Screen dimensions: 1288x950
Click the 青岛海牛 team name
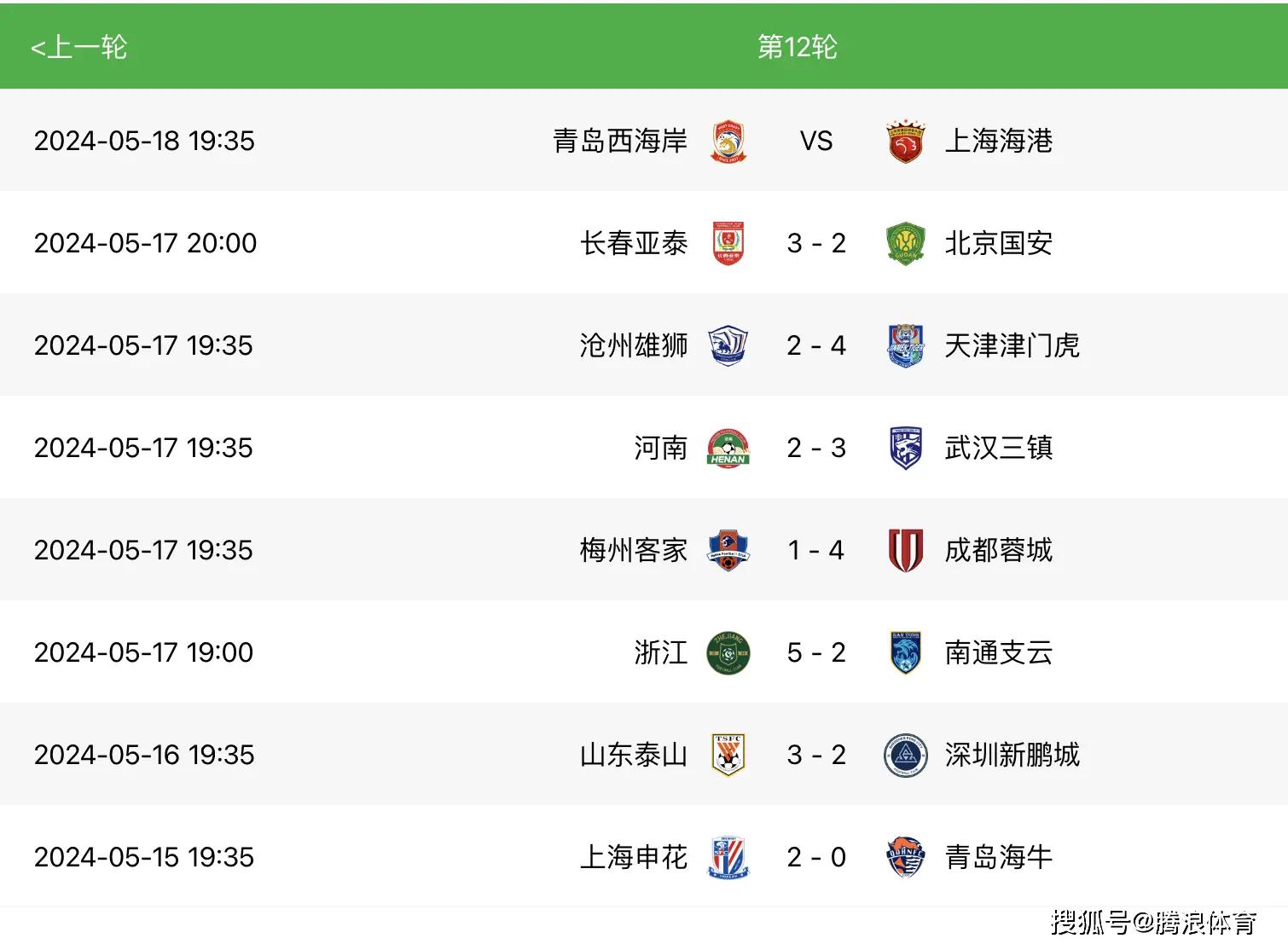(998, 858)
